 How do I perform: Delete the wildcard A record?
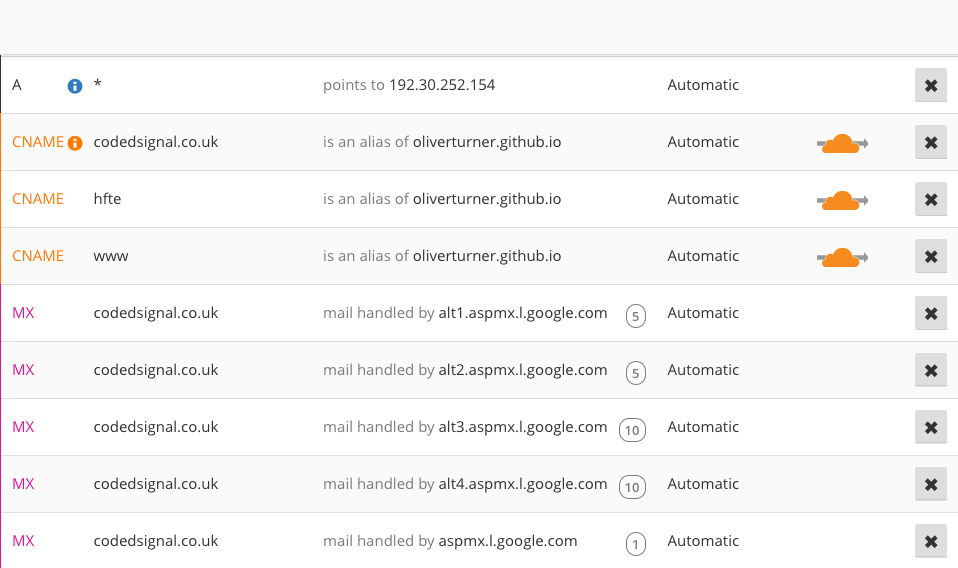tap(931, 85)
